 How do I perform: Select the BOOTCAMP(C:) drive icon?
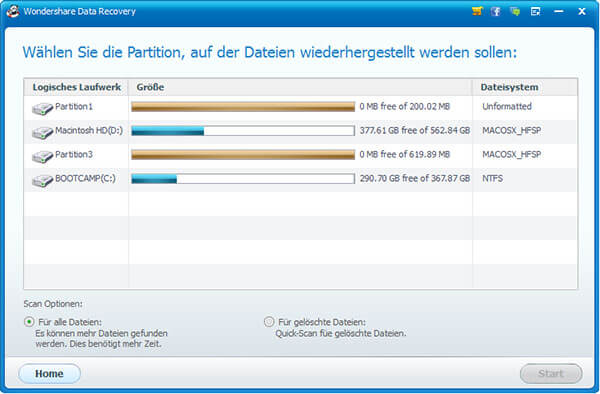(x=42, y=181)
